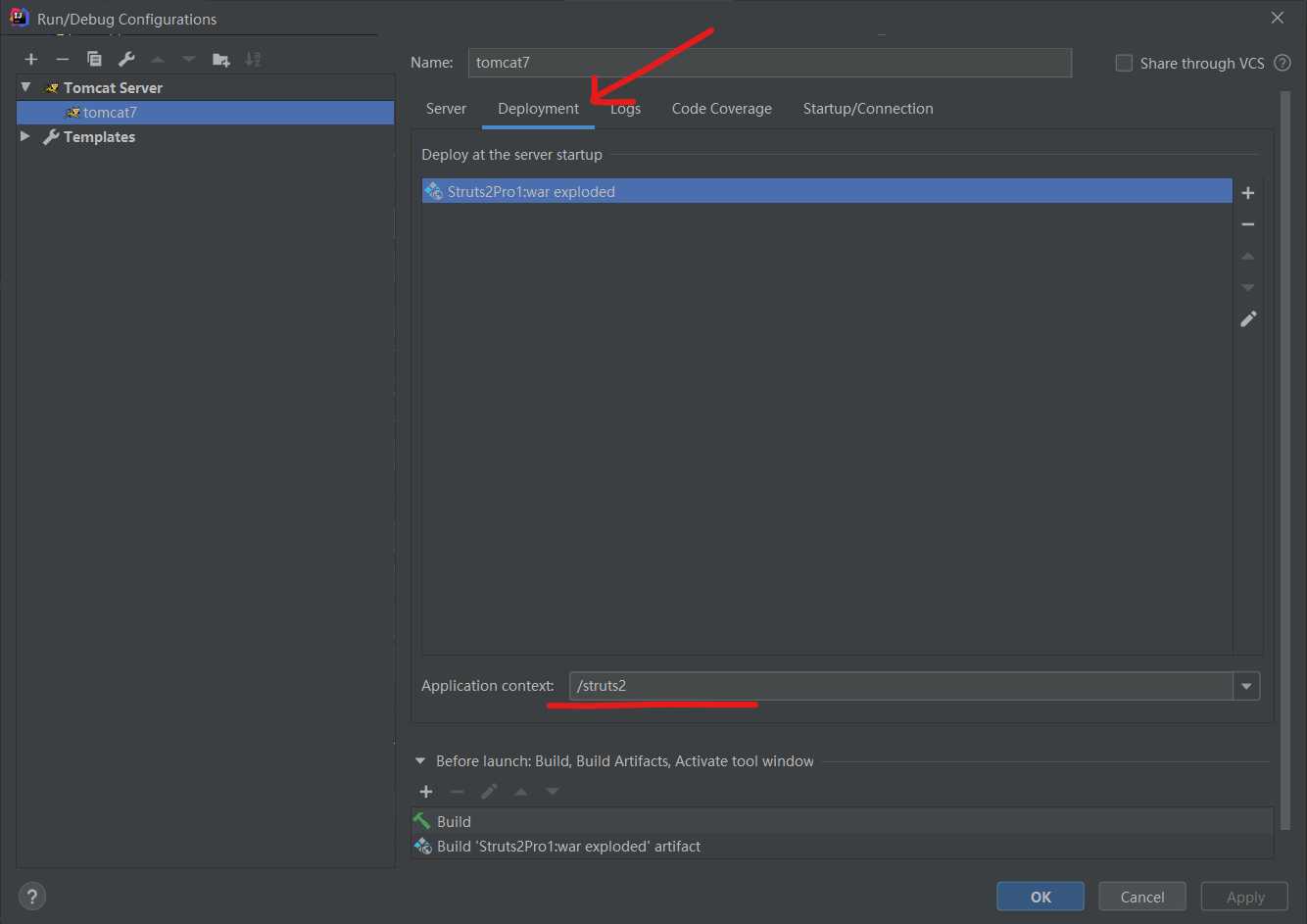1307x924 pixels.
Task: Select the Deployment tab
Action: point(538,109)
